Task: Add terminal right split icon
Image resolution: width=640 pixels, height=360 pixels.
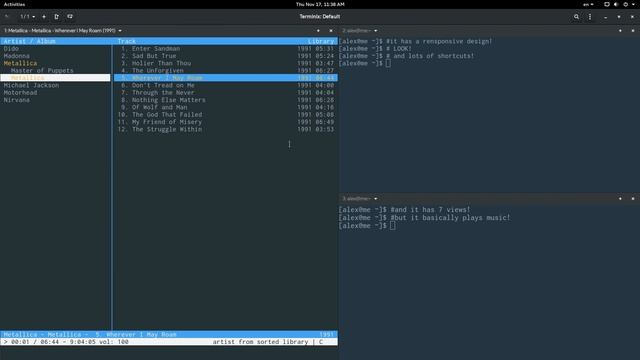Action: pyautogui.click(x=57, y=17)
